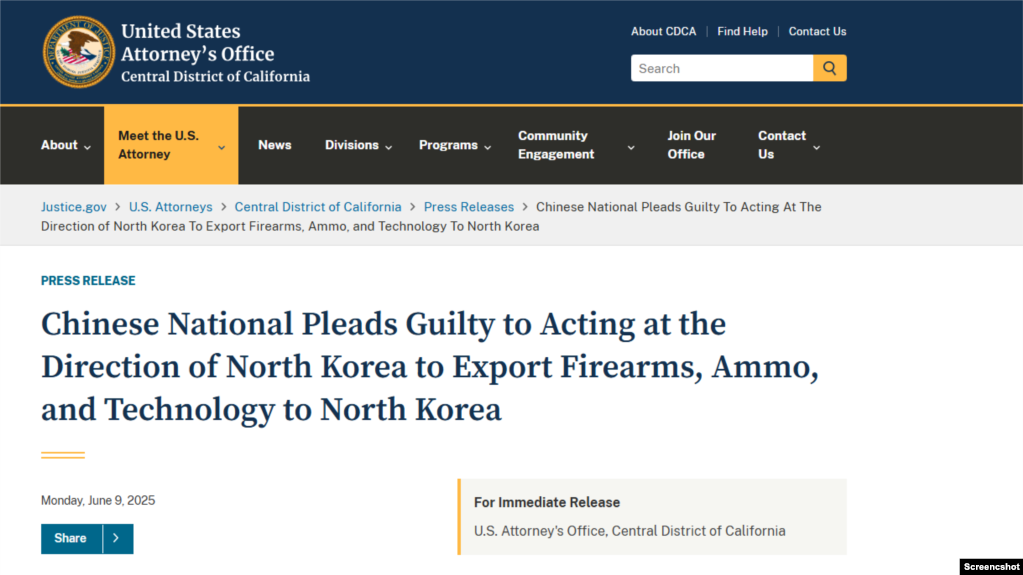Click the arrow icon beside Share
Screen dimensions: 1023x575
(x=117, y=538)
